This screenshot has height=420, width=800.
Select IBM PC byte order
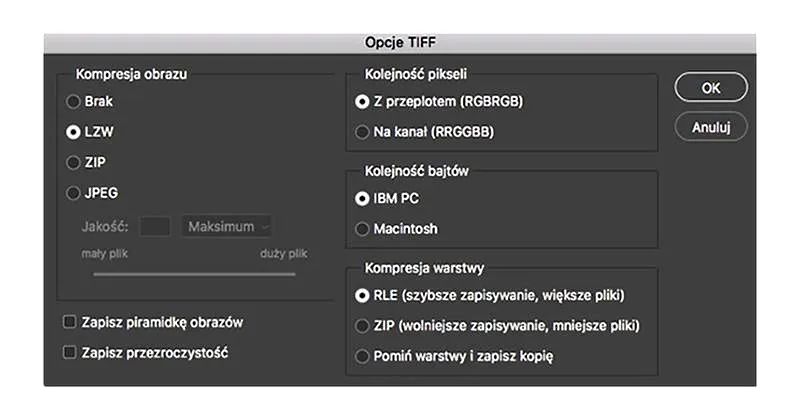(362, 199)
